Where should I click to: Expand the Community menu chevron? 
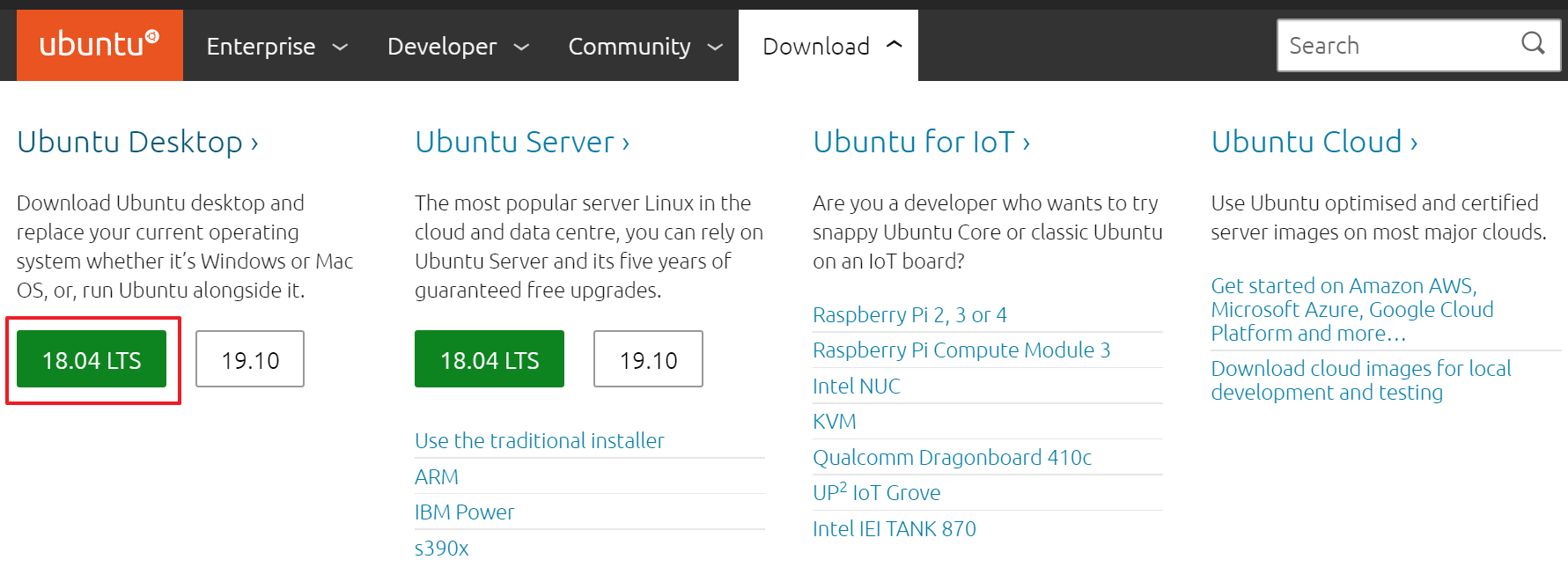pos(715,48)
